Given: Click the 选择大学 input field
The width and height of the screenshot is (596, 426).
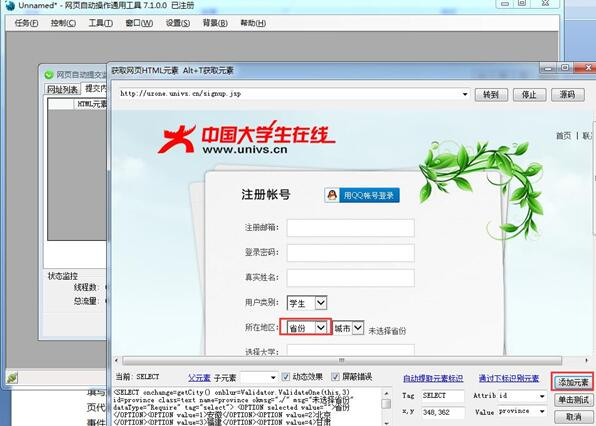Looking at the screenshot, I should pos(350,350).
